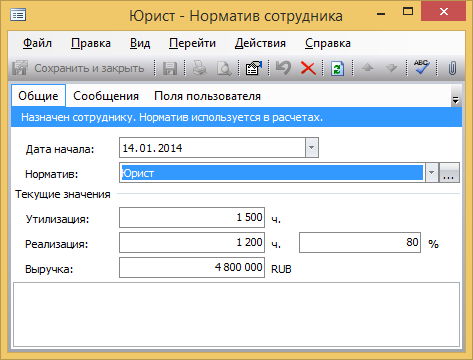Click the Утилизация hours field
The width and height of the screenshot is (473, 360).
pyautogui.click(x=192, y=217)
